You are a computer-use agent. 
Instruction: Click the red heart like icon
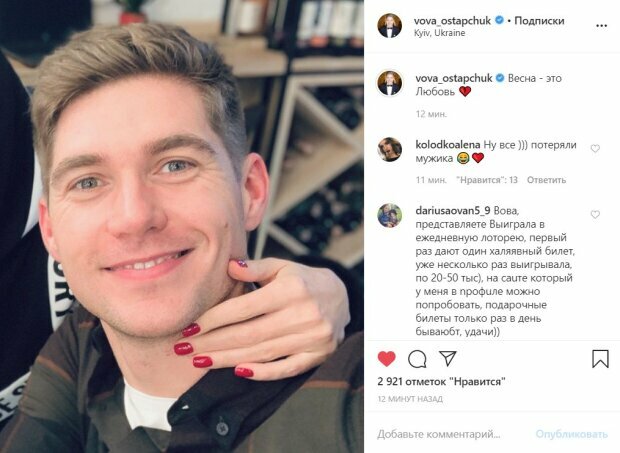click(x=387, y=359)
